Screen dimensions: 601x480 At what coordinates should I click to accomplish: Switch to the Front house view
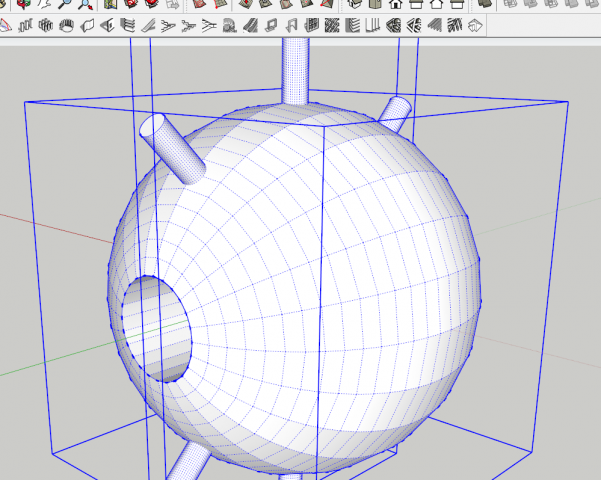[x=396, y=4]
